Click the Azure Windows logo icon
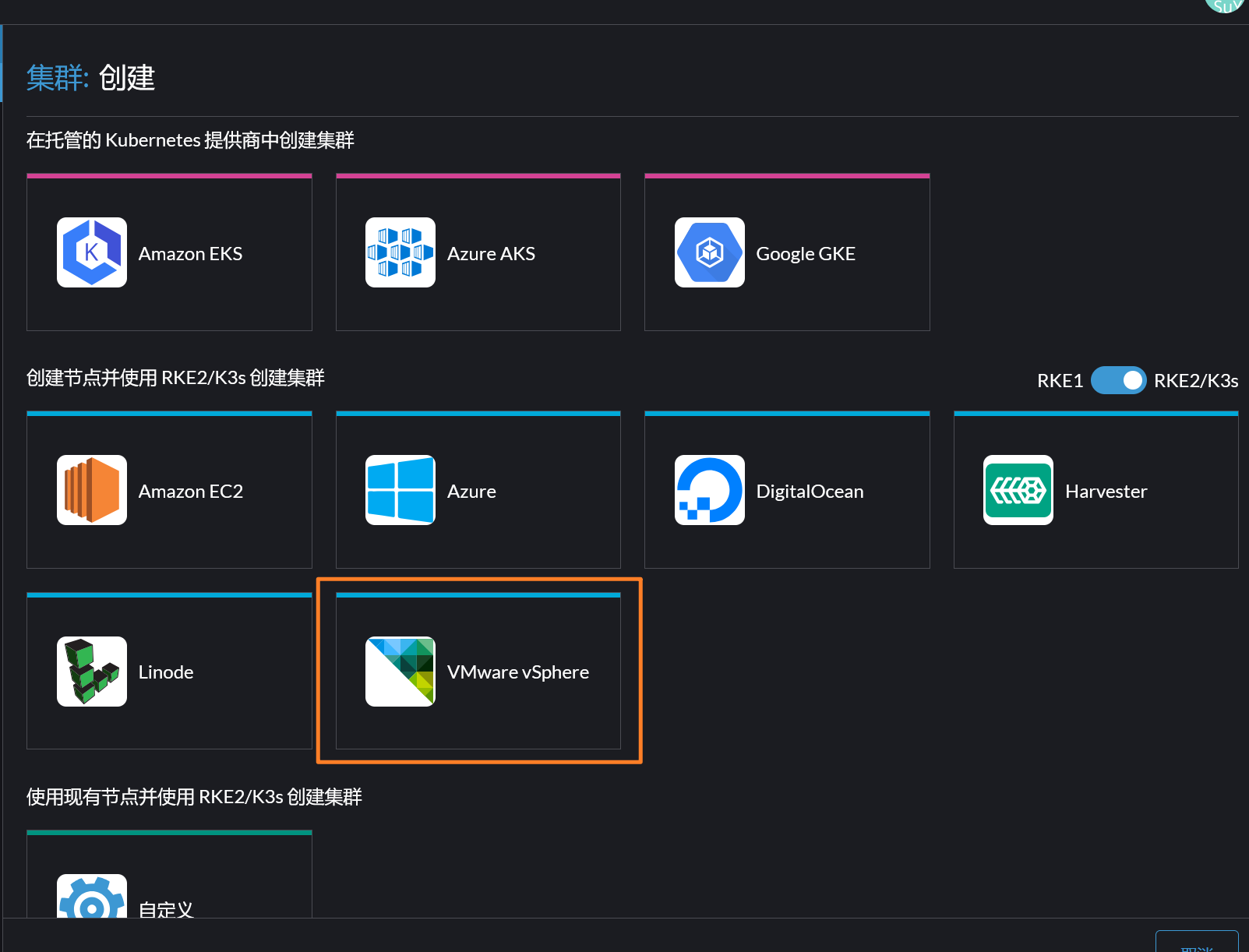The image size is (1249, 952). tap(400, 490)
